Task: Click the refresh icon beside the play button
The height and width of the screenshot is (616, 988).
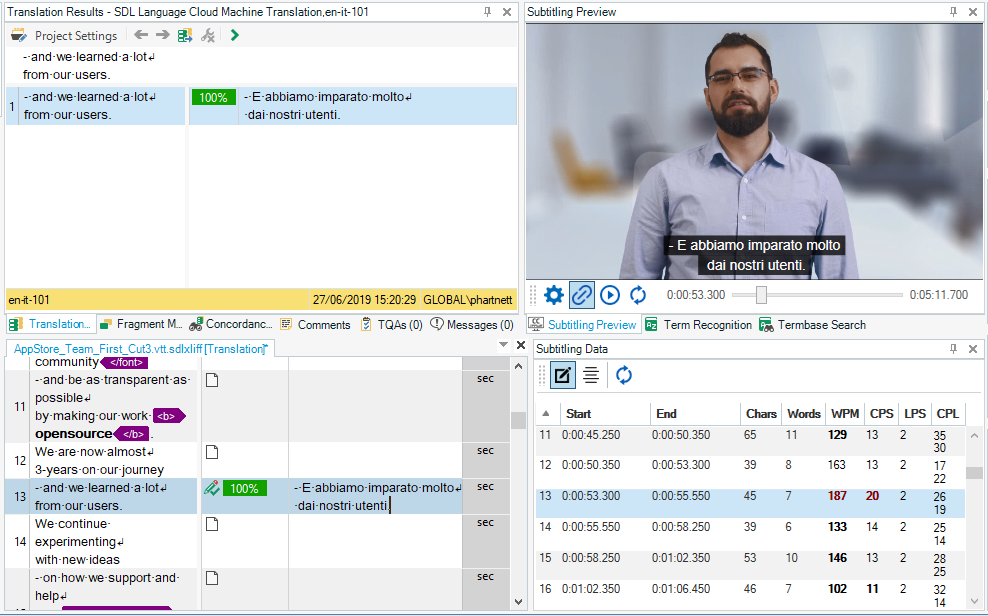Action: pos(638,295)
